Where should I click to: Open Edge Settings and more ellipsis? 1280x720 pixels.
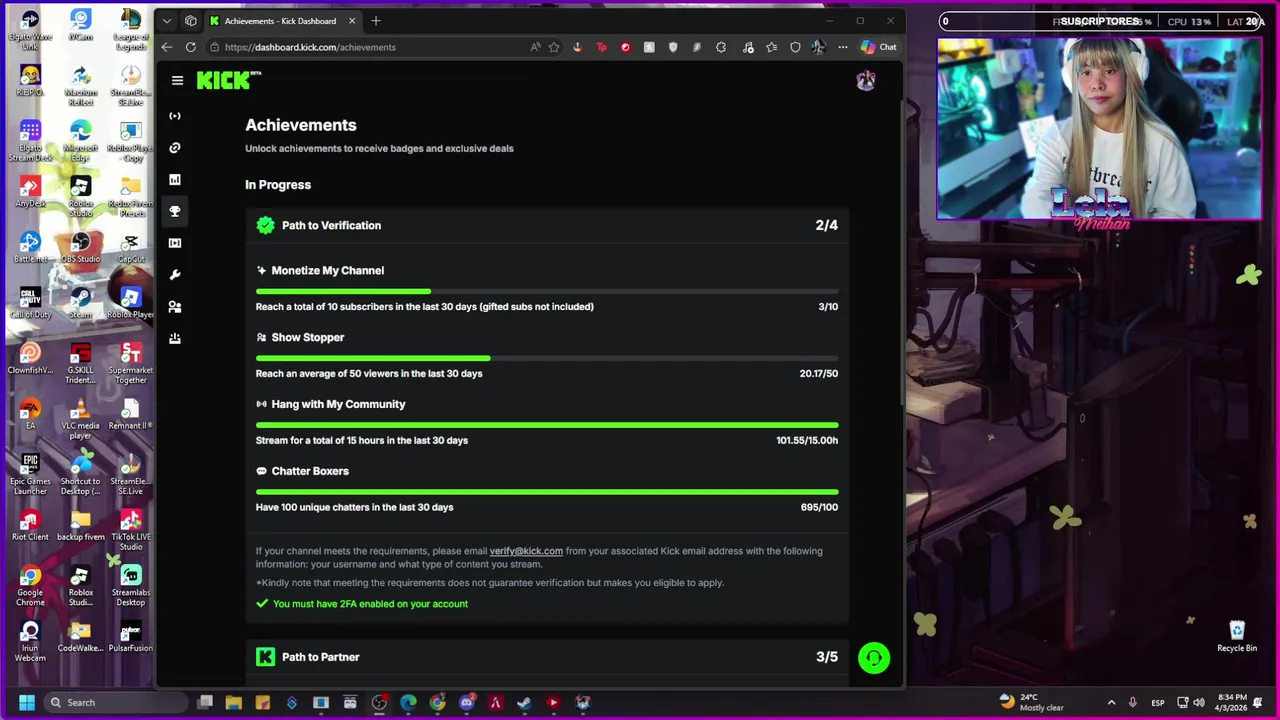pyautogui.click(x=843, y=47)
